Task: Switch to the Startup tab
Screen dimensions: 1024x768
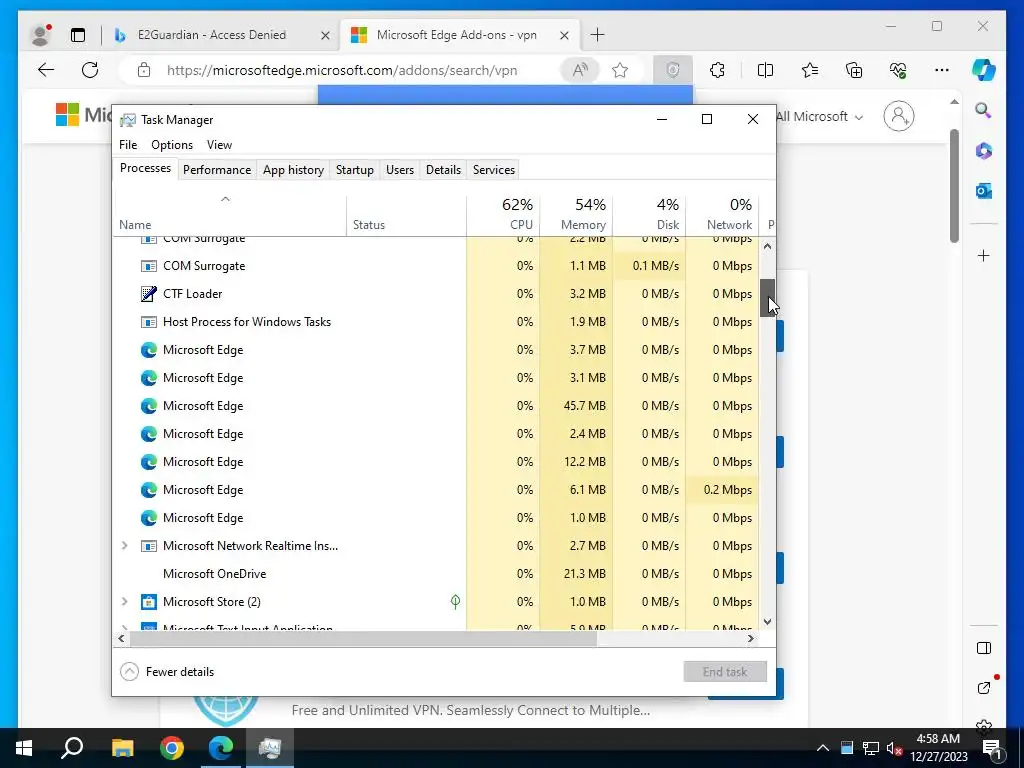Action: pyautogui.click(x=355, y=170)
